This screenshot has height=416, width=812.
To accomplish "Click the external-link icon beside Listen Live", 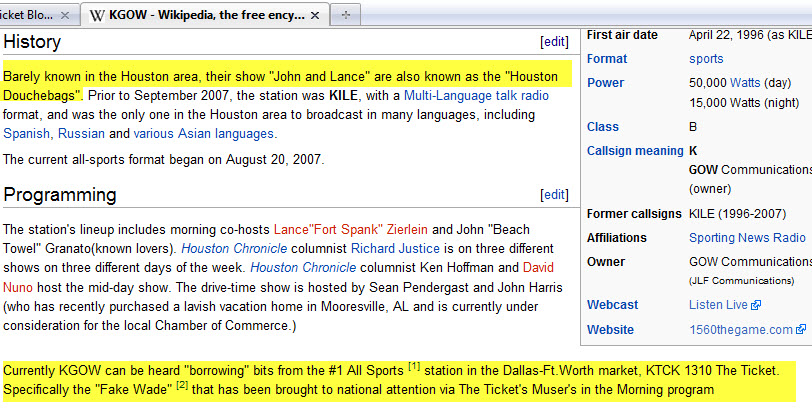I will (x=756, y=305).
